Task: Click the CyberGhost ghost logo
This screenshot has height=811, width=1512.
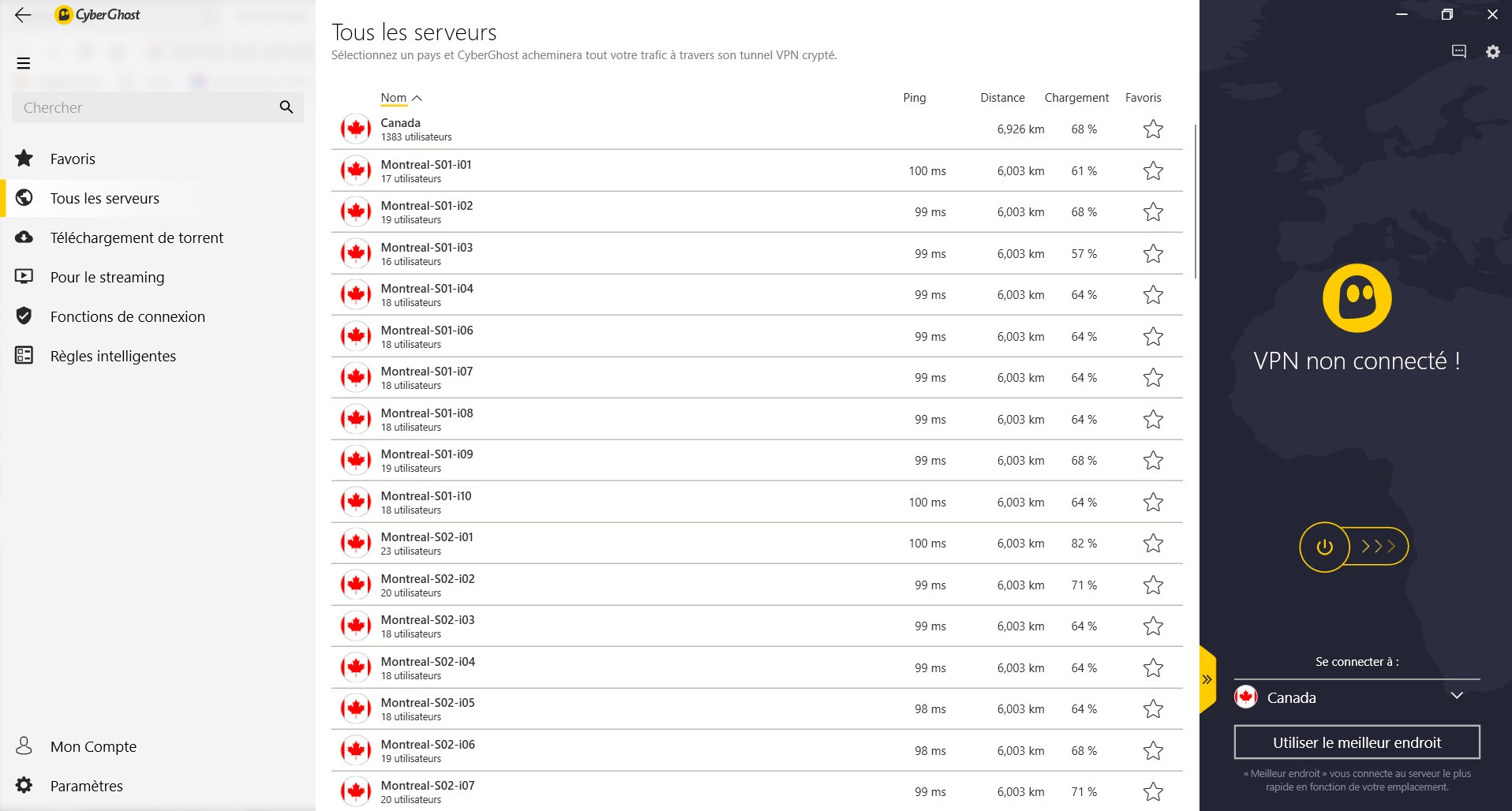Action: pos(1357,298)
